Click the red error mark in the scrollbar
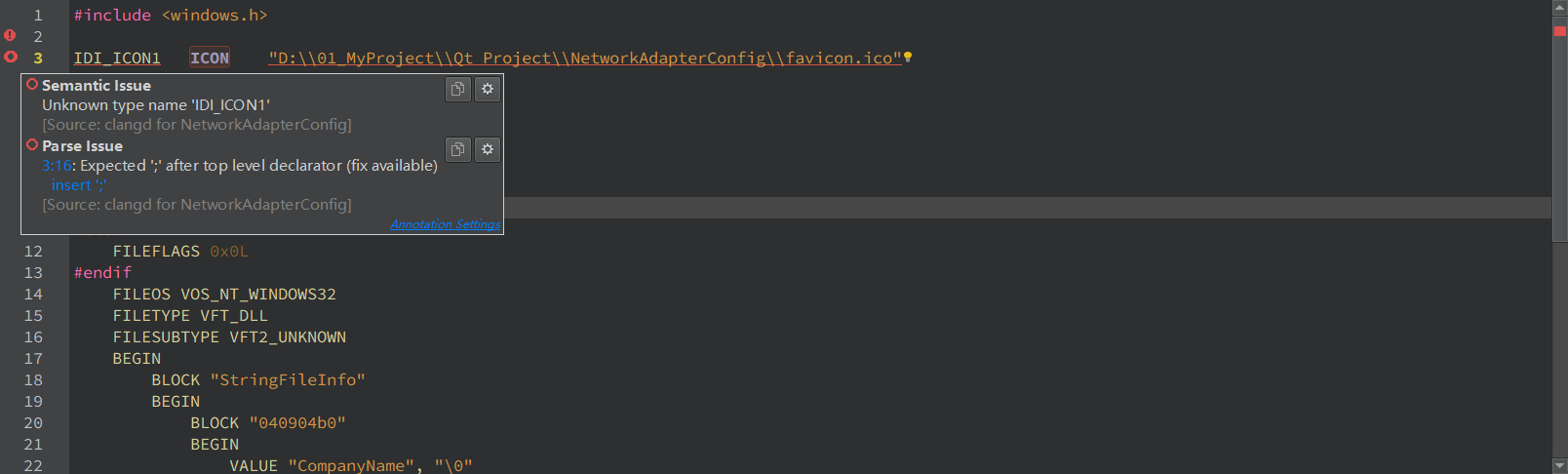 click(x=1559, y=31)
